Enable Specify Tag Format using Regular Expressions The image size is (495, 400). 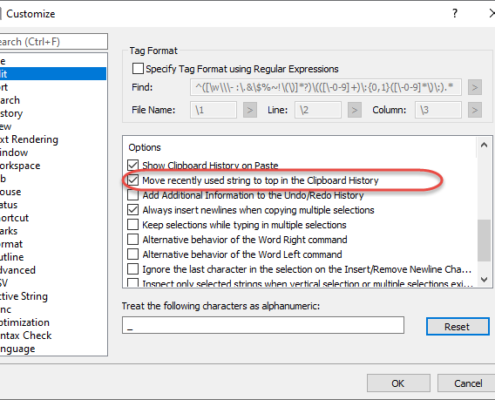(138, 69)
